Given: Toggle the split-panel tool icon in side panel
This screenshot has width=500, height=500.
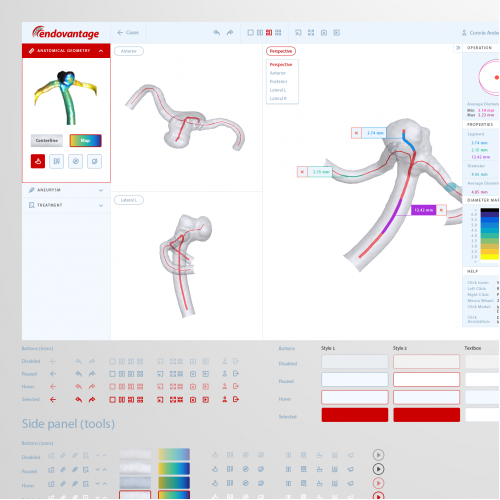Looking at the screenshot, I should (57, 161).
